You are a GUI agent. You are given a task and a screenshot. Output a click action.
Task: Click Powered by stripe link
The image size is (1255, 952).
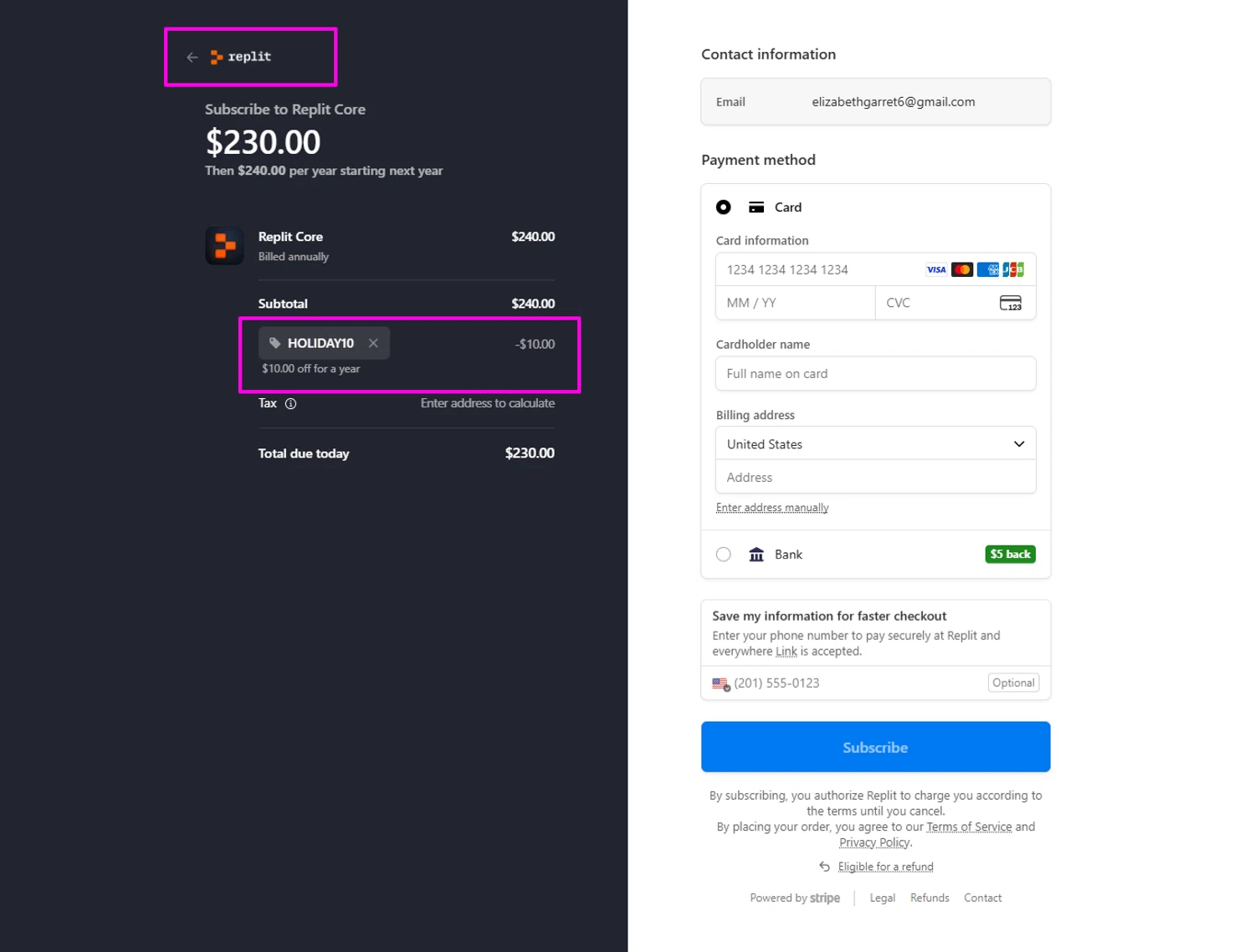[795, 898]
